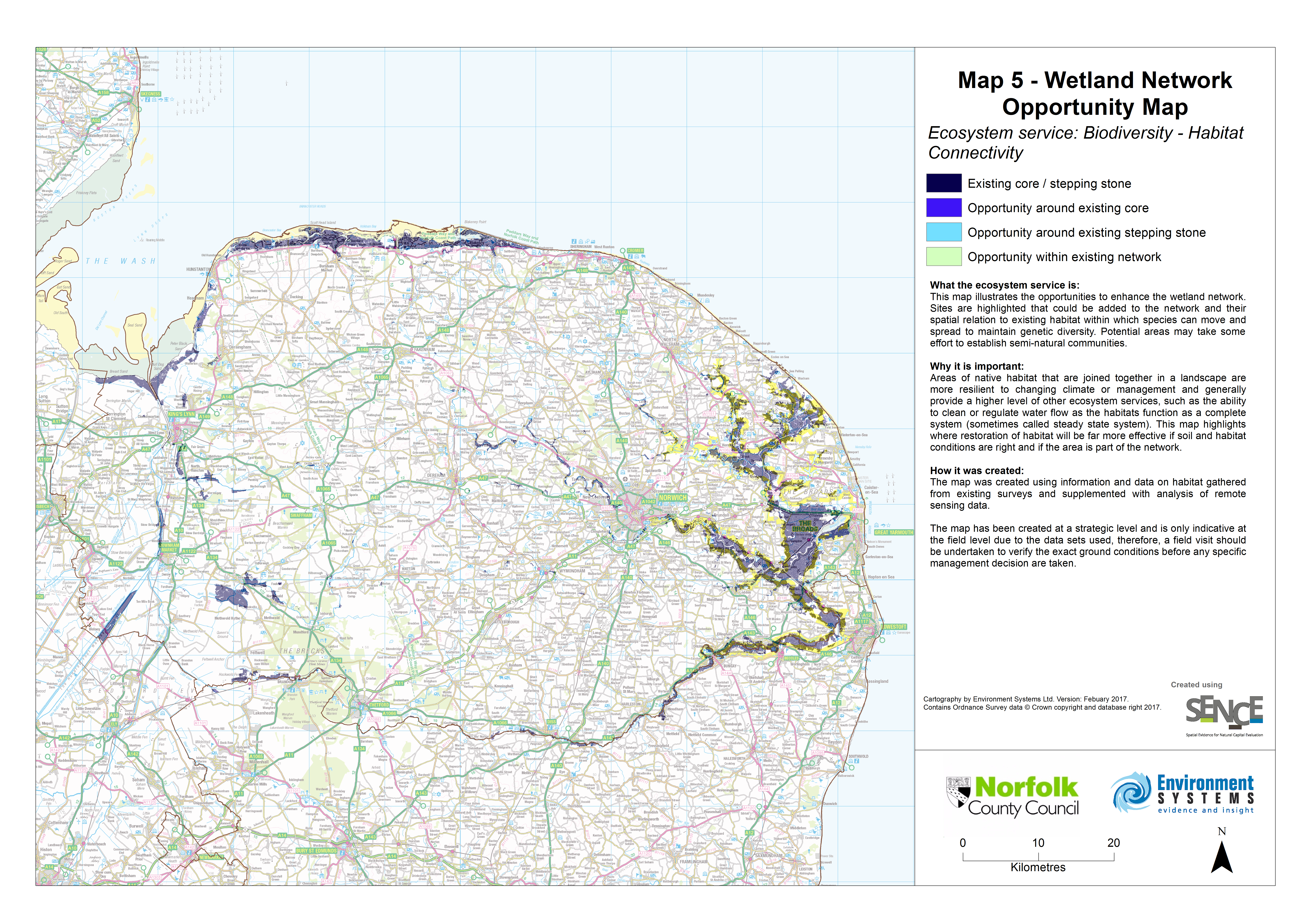Click the Existing core / stepping stone swatch

(x=944, y=183)
